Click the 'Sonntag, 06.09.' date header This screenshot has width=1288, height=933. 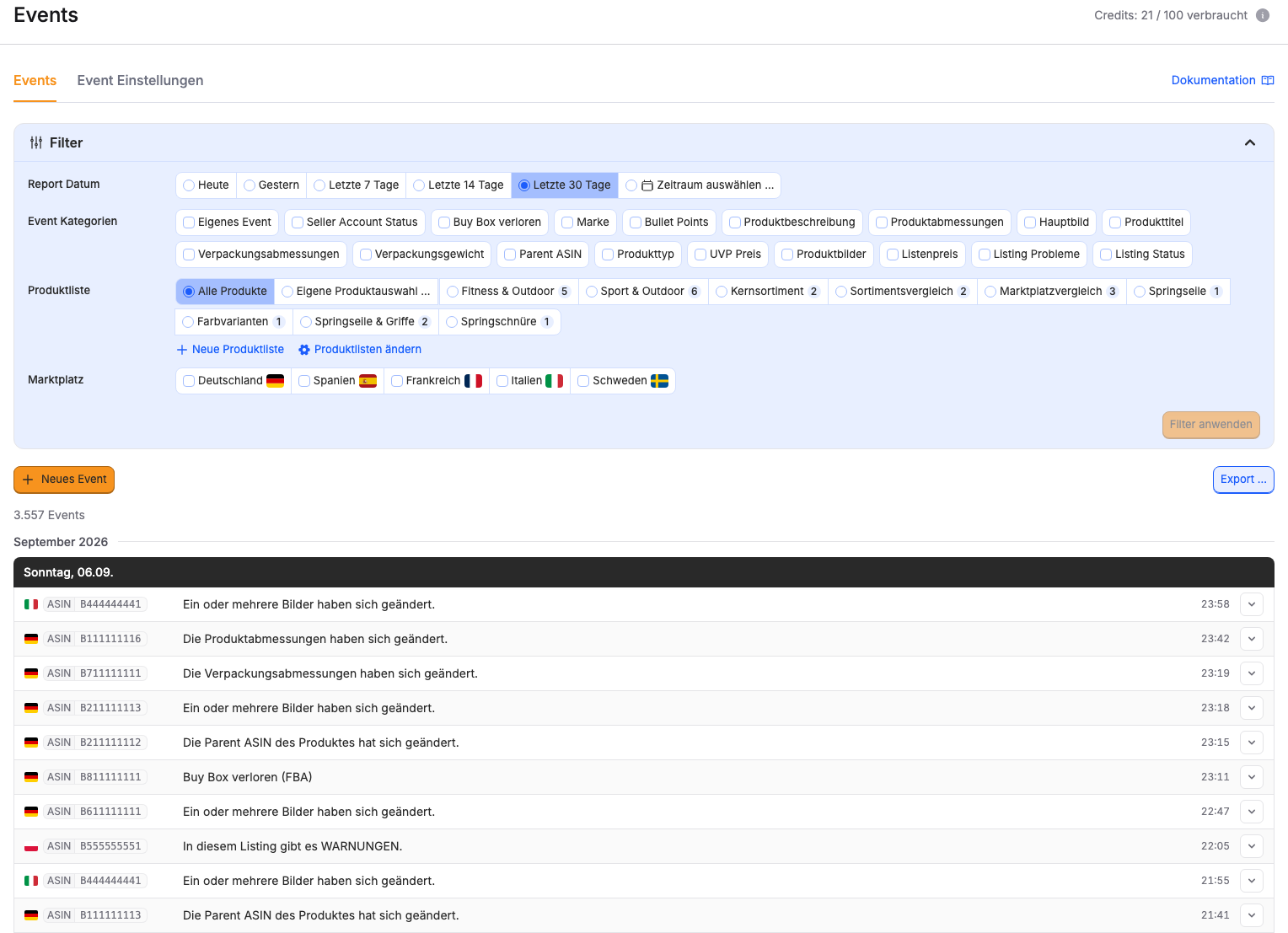[x=68, y=572]
